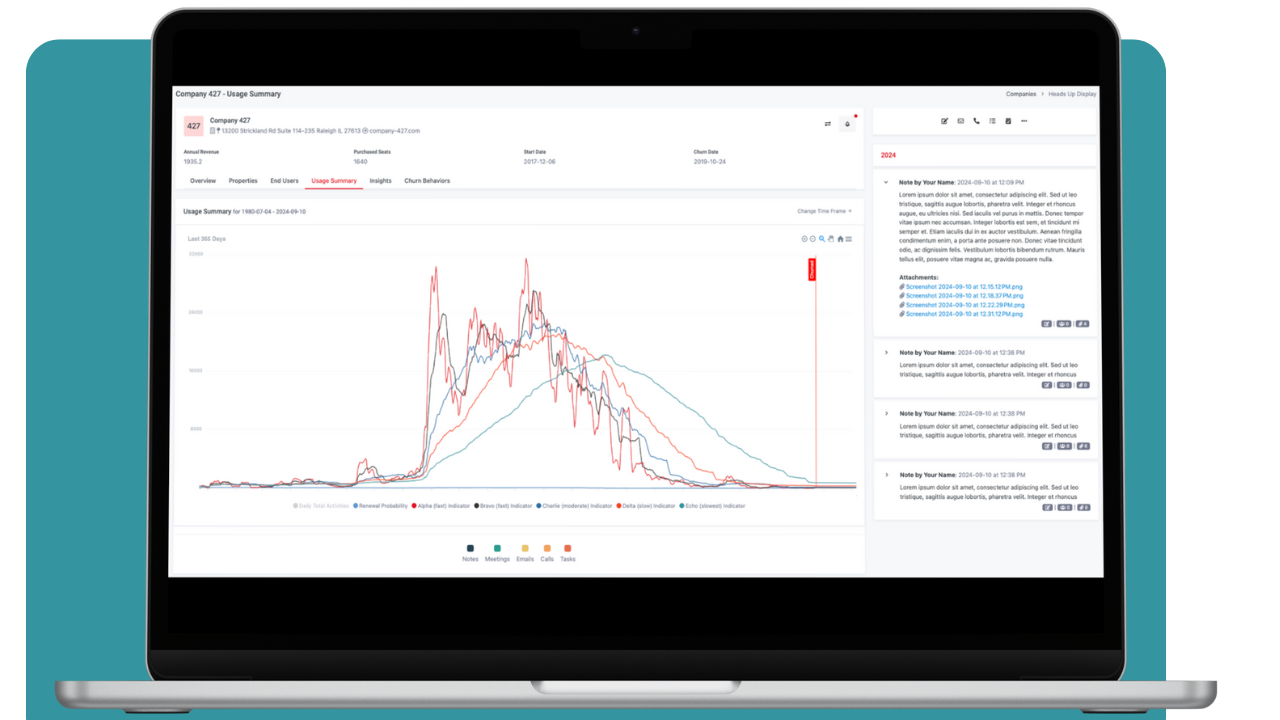The width and height of the screenshot is (1280, 720).
Task: Open the chart hamburger menu
Action: coord(849,239)
